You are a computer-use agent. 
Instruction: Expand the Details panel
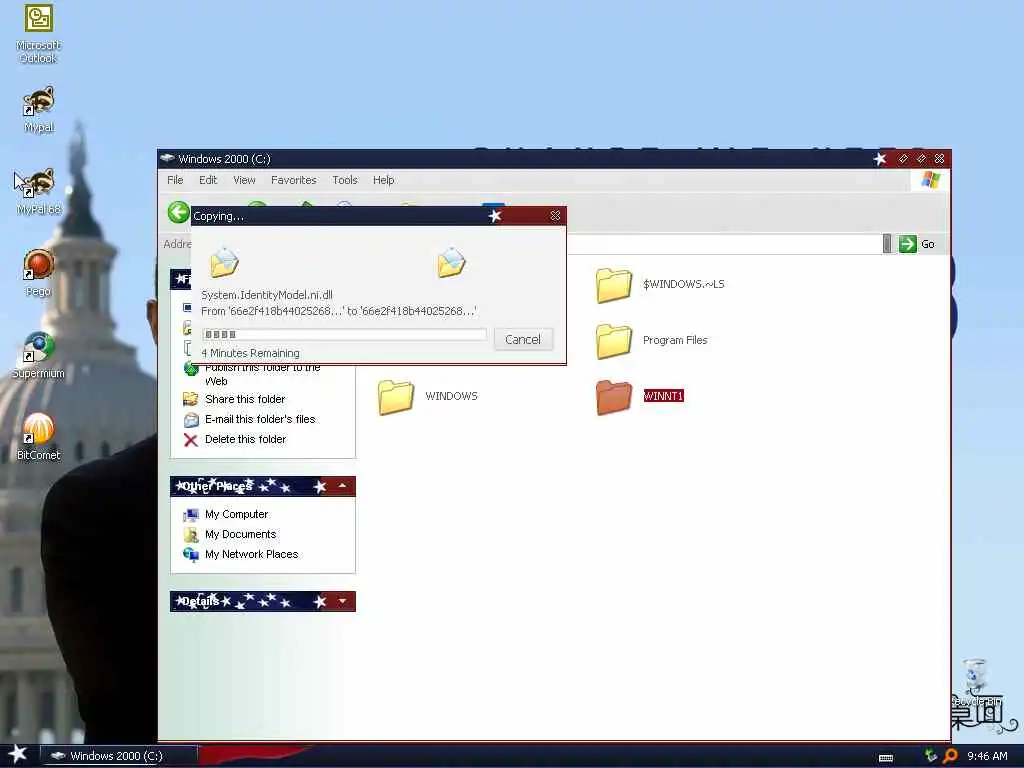342,601
